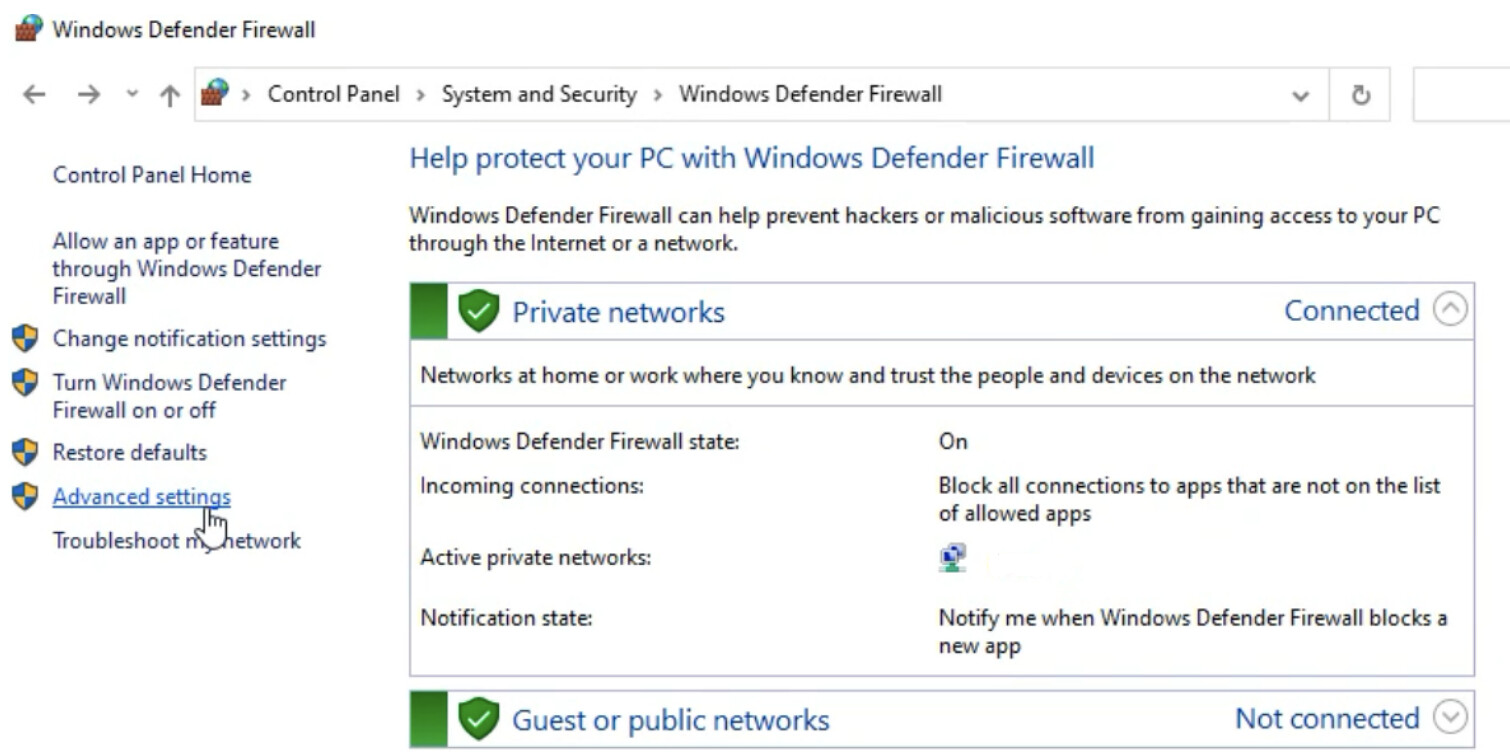Refresh the current Control Panel page
1510x752 pixels.
tap(1360, 95)
